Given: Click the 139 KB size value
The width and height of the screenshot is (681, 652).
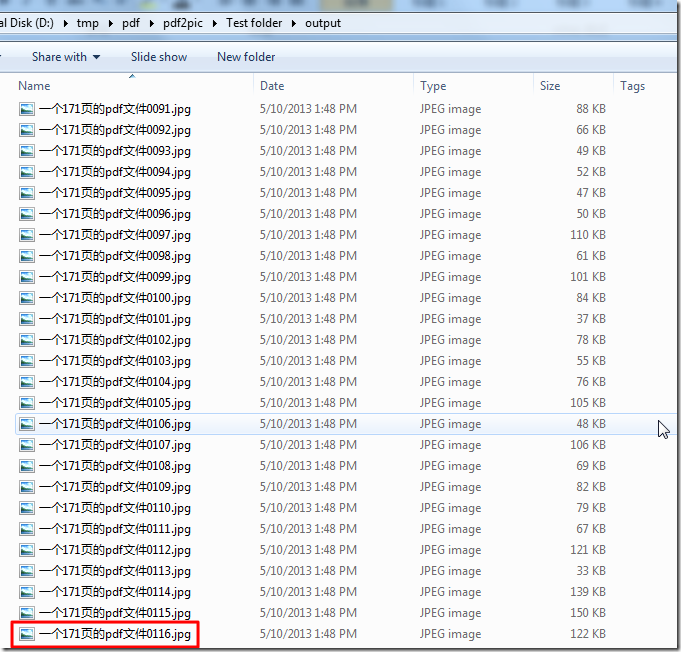Looking at the screenshot, I should [588, 592].
